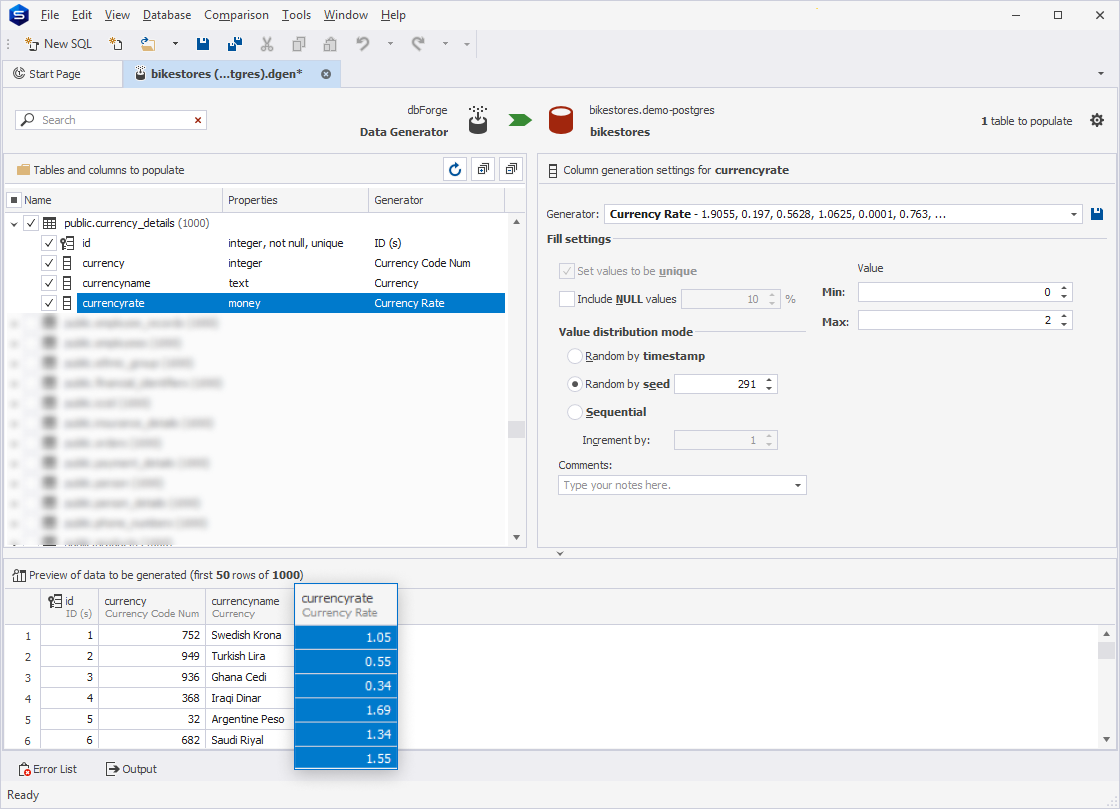Enable Include NULL values checkbox
1120x809 pixels.
pyautogui.click(x=567, y=299)
